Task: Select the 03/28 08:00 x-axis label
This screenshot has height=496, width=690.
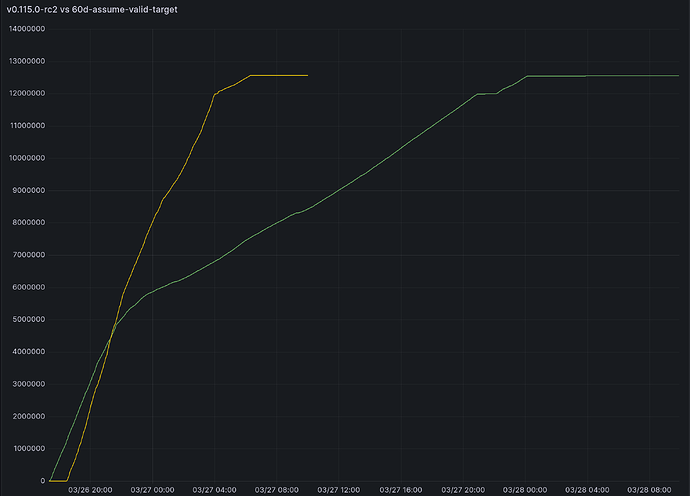Action: tap(649, 490)
